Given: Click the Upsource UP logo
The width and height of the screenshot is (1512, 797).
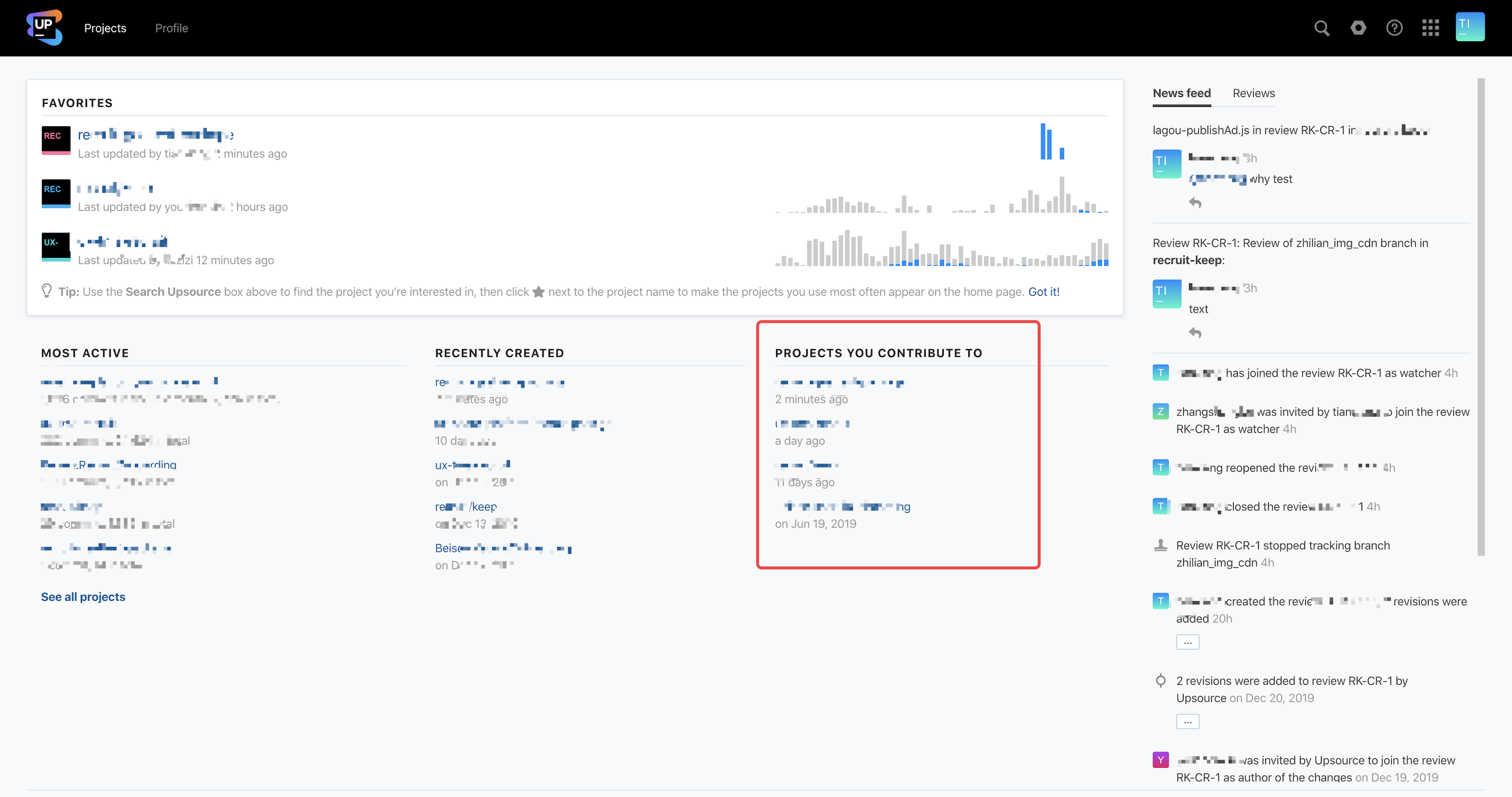Looking at the screenshot, I should pyautogui.click(x=44, y=27).
